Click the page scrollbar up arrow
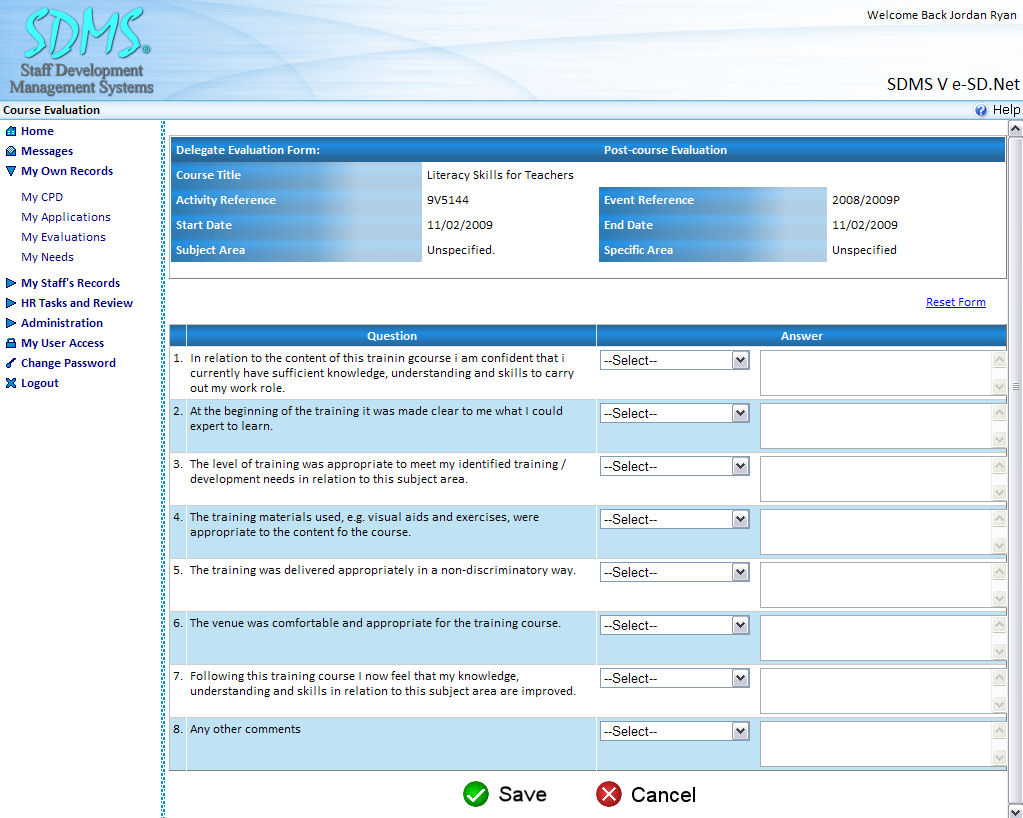The image size is (1023, 818). point(1015,129)
